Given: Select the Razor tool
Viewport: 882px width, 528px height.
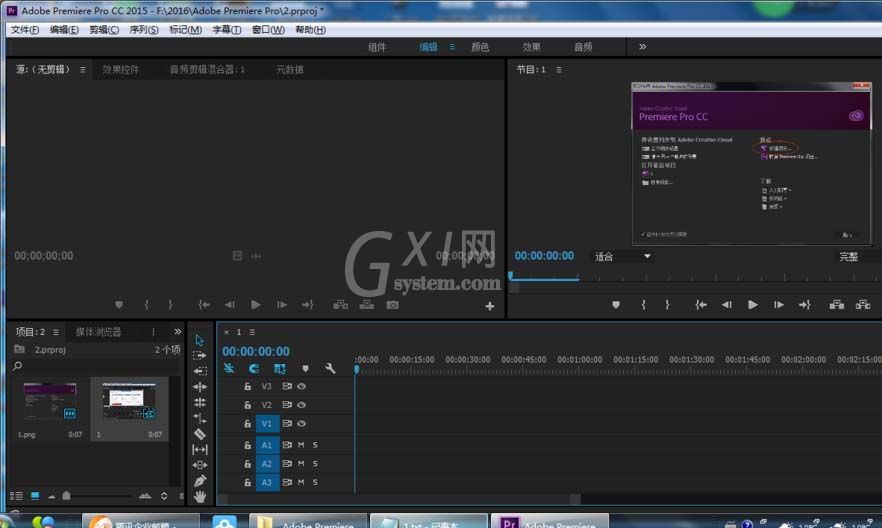Looking at the screenshot, I should coord(200,434).
